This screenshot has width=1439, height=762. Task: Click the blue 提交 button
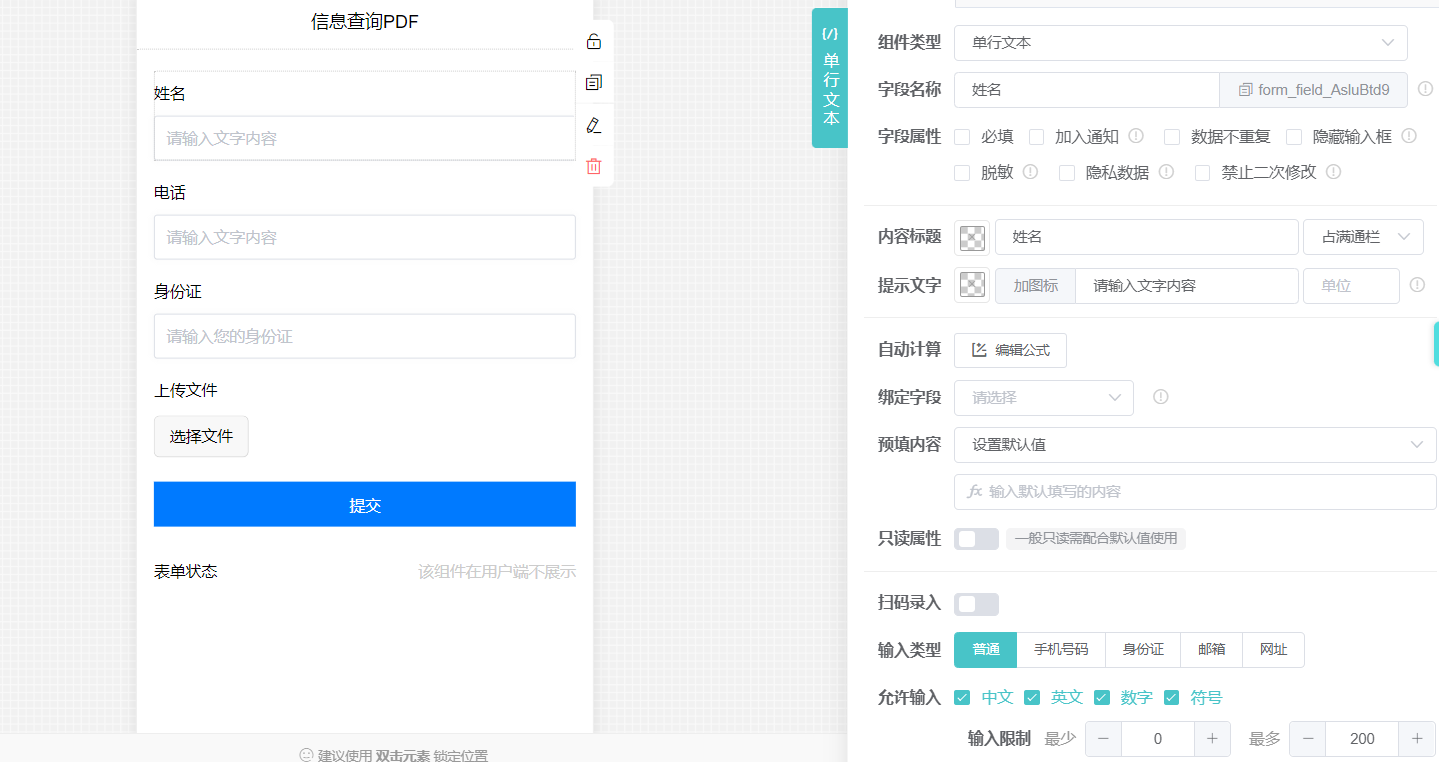(x=364, y=505)
